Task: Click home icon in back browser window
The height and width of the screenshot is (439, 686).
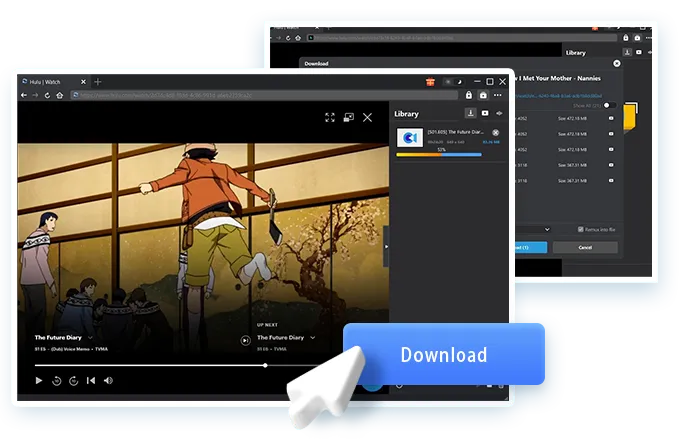Action: click(x=298, y=38)
